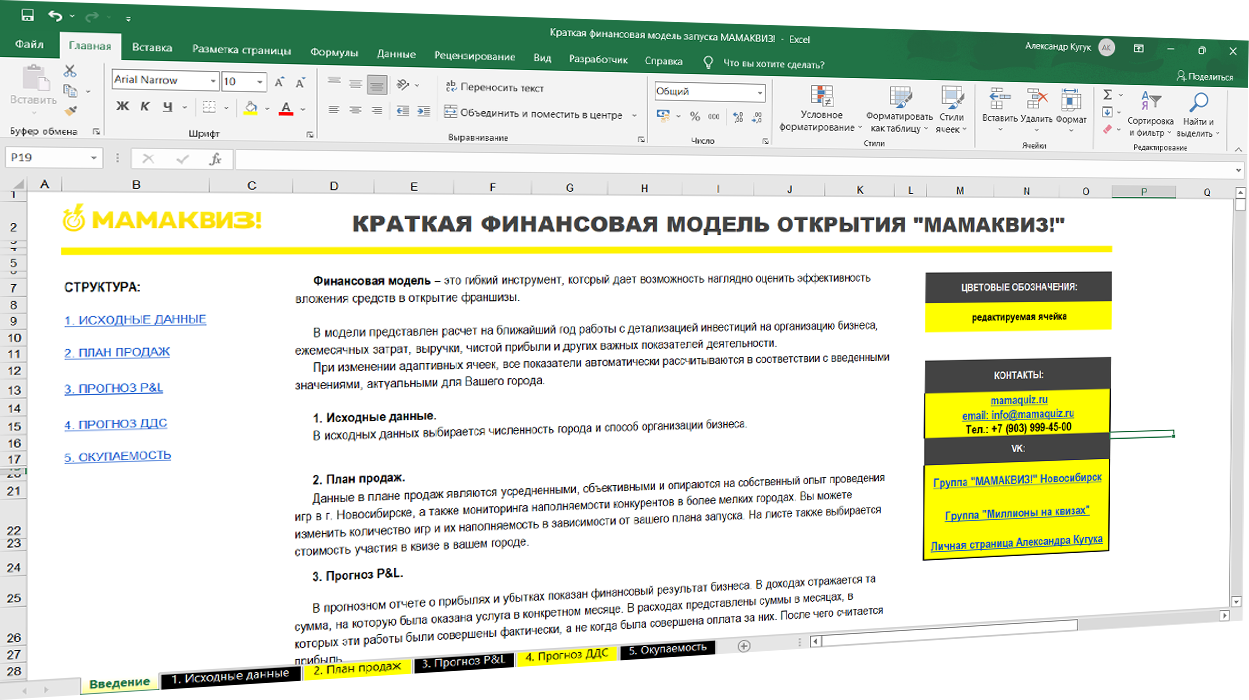The height and width of the screenshot is (700, 1249).
Task: Apply percent style to the cell
Action: [695, 117]
